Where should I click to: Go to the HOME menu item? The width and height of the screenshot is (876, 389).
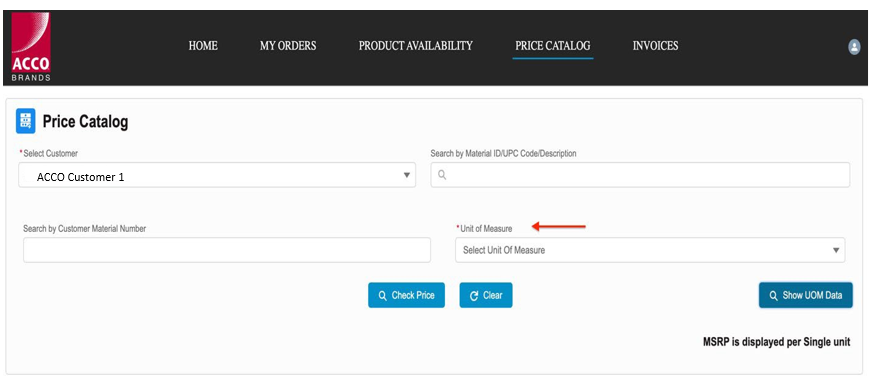pyautogui.click(x=203, y=46)
